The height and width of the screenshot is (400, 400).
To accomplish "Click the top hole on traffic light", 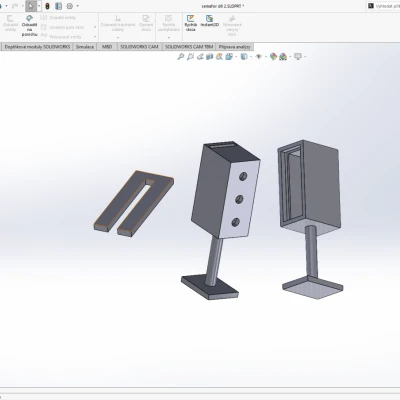I will coord(243,177).
